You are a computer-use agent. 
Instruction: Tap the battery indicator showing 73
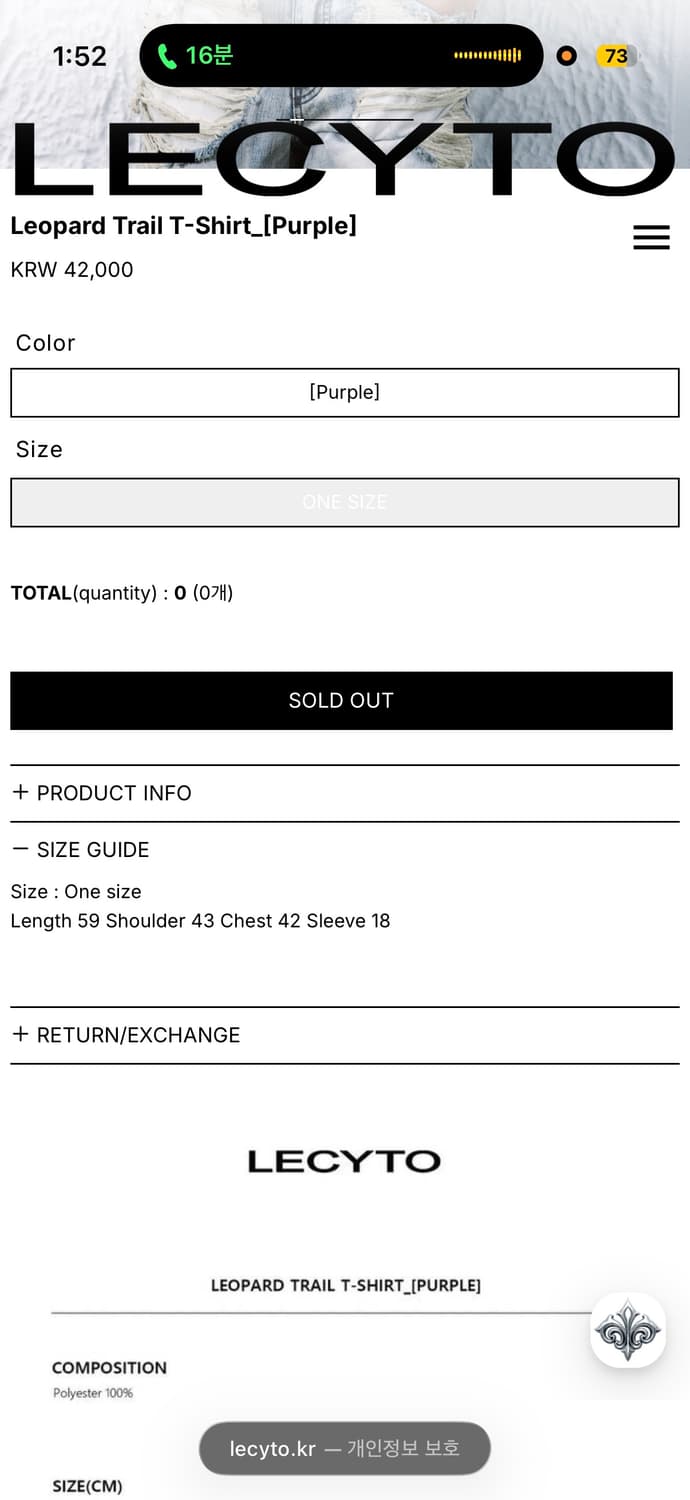(x=617, y=56)
